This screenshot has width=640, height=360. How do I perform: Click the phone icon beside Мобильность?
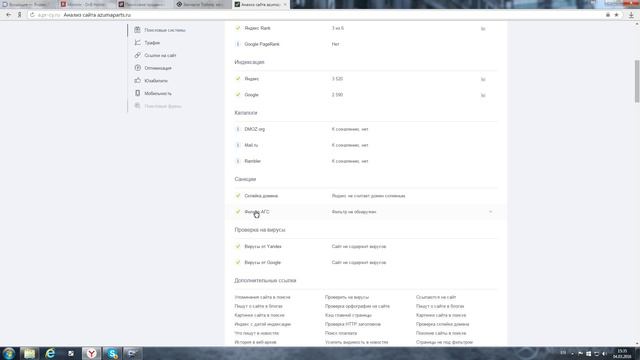[138, 93]
